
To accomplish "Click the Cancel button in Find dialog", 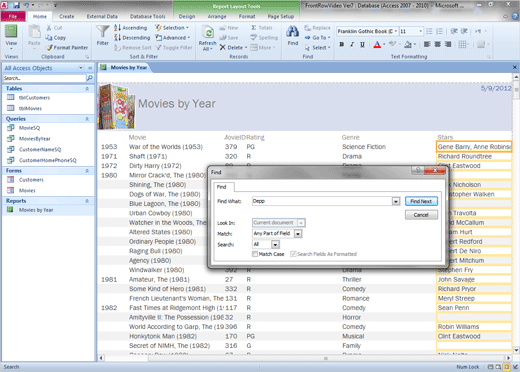I will coord(421,215).
